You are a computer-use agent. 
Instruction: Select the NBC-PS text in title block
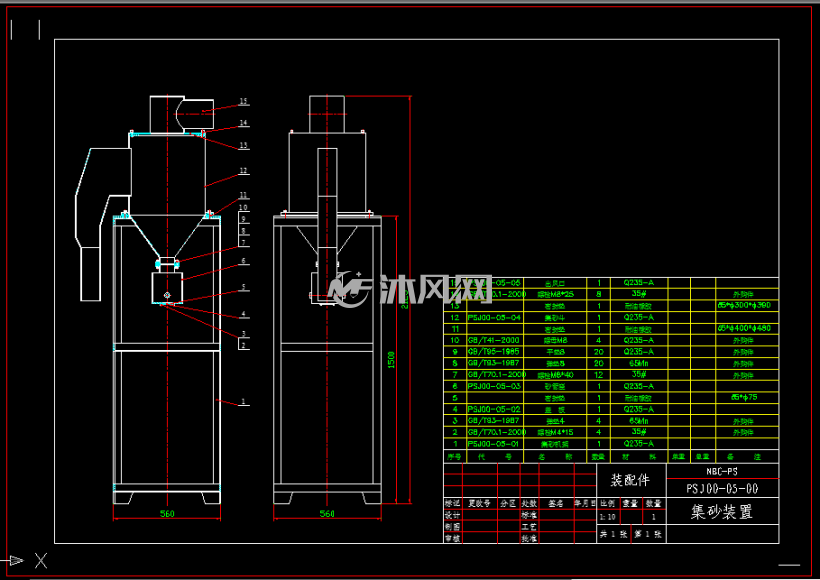point(722,471)
